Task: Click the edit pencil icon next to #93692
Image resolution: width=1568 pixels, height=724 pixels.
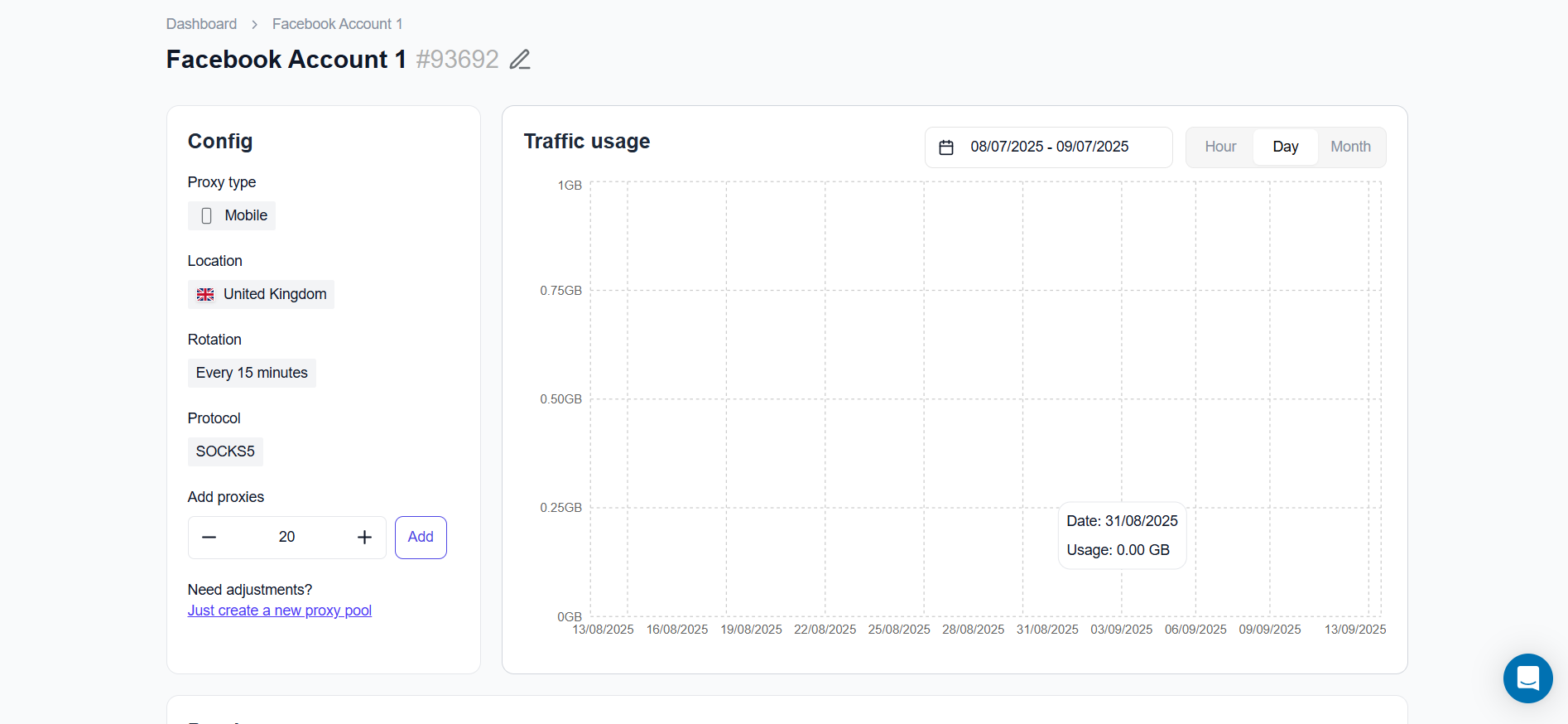Action: 520,60
